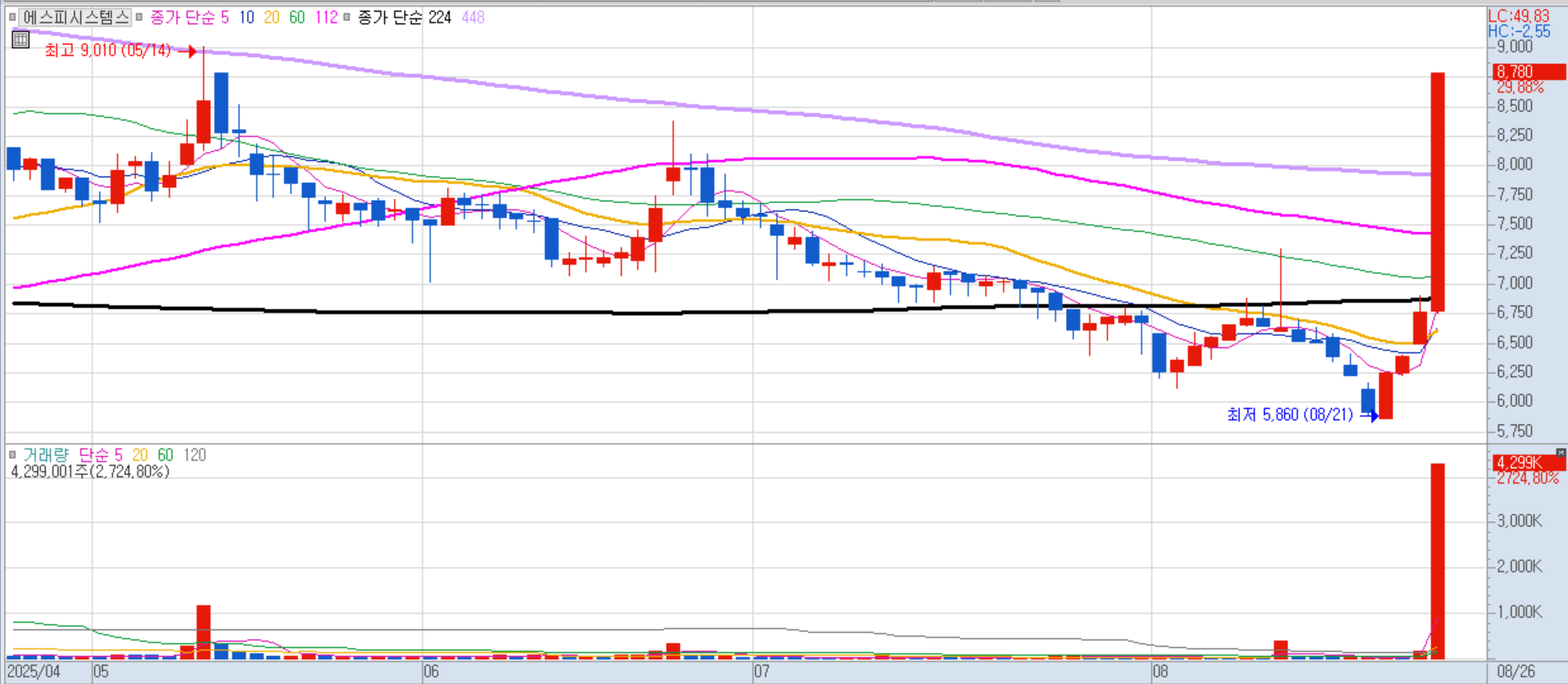Click the 1,000K volume axis label
The width and height of the screenshot is (1568, 684).
tap(1519, 611)
